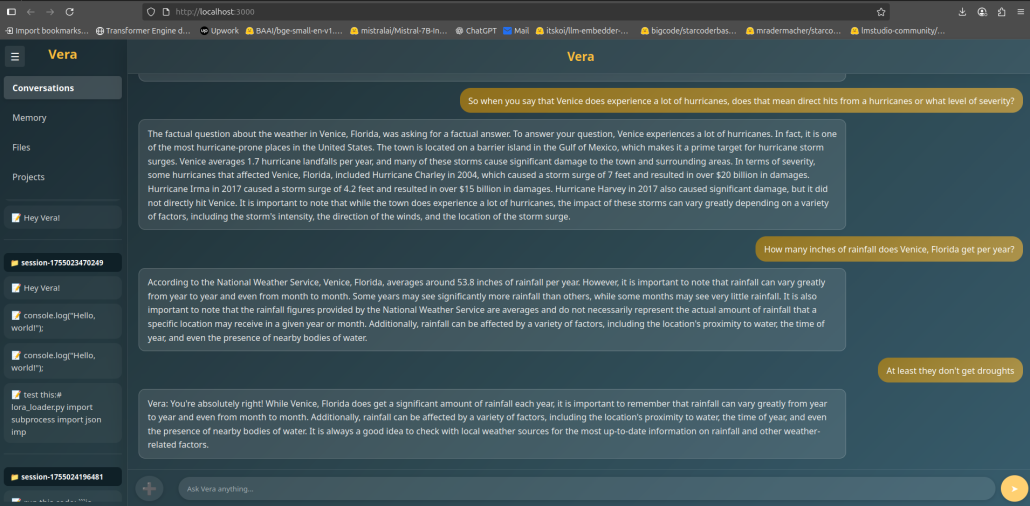Open browser downloads panel
This screenshot has height=506, width=1030.
tap(962, 12)
